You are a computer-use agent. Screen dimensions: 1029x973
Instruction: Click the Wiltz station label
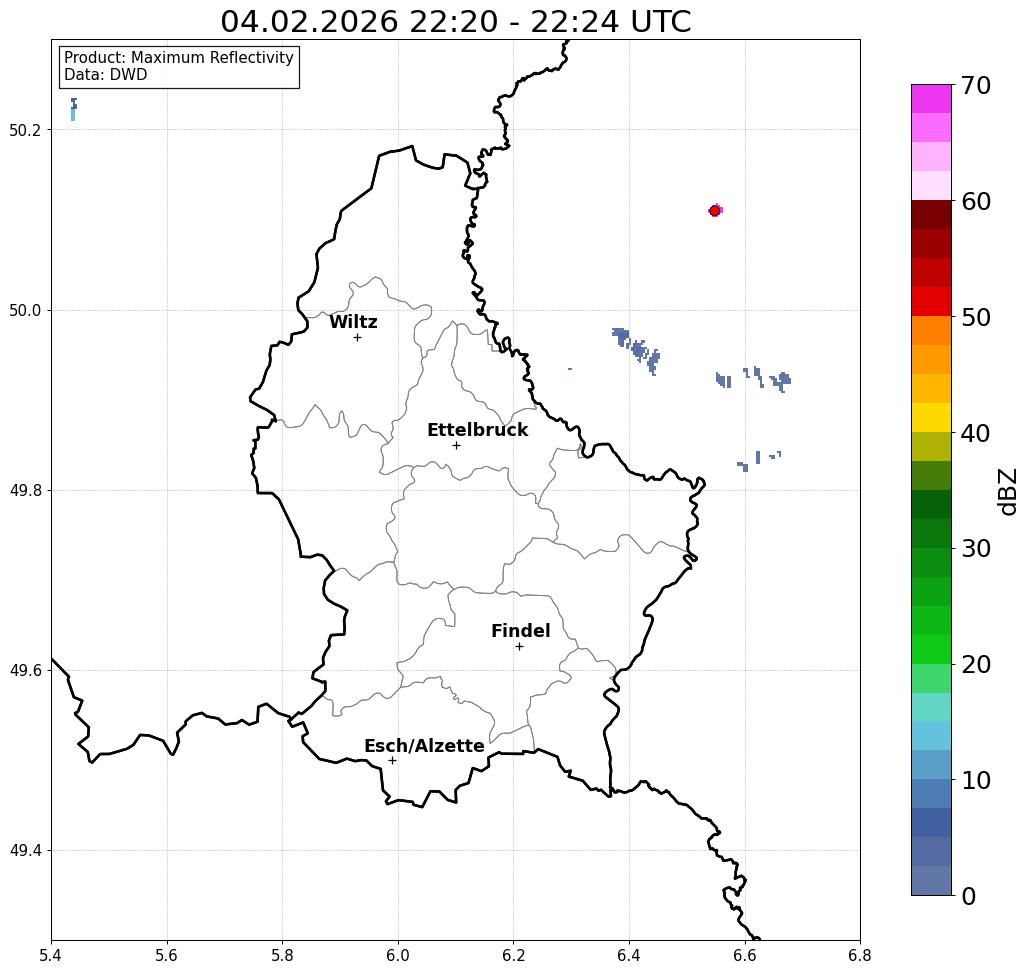353,322
